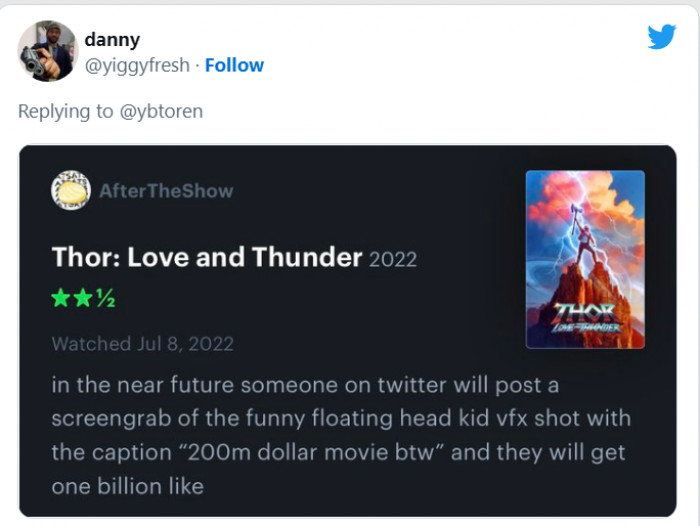Click the "one billion like" final line

128,486
